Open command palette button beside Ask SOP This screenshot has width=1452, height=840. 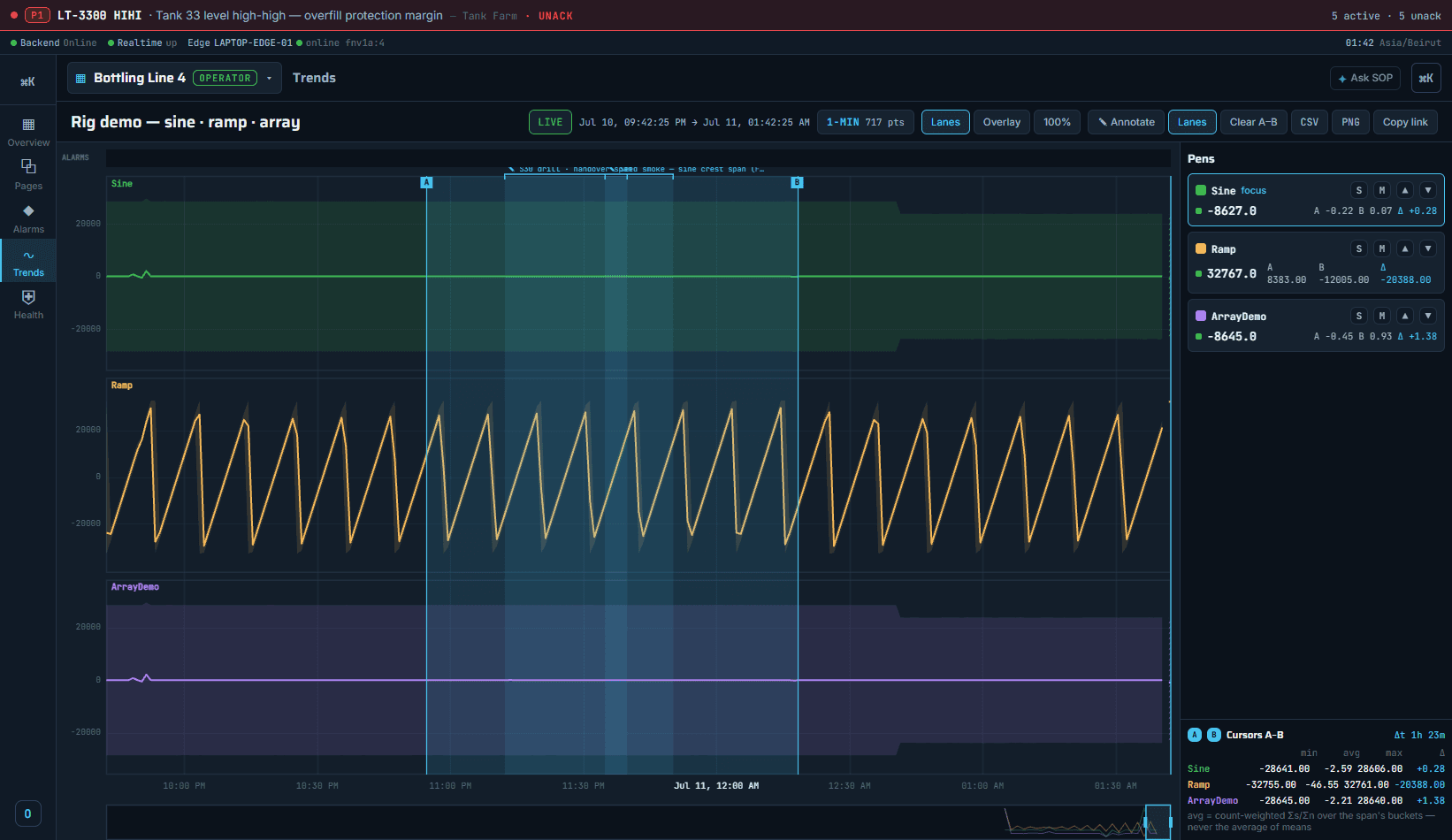pos(1425,78)
